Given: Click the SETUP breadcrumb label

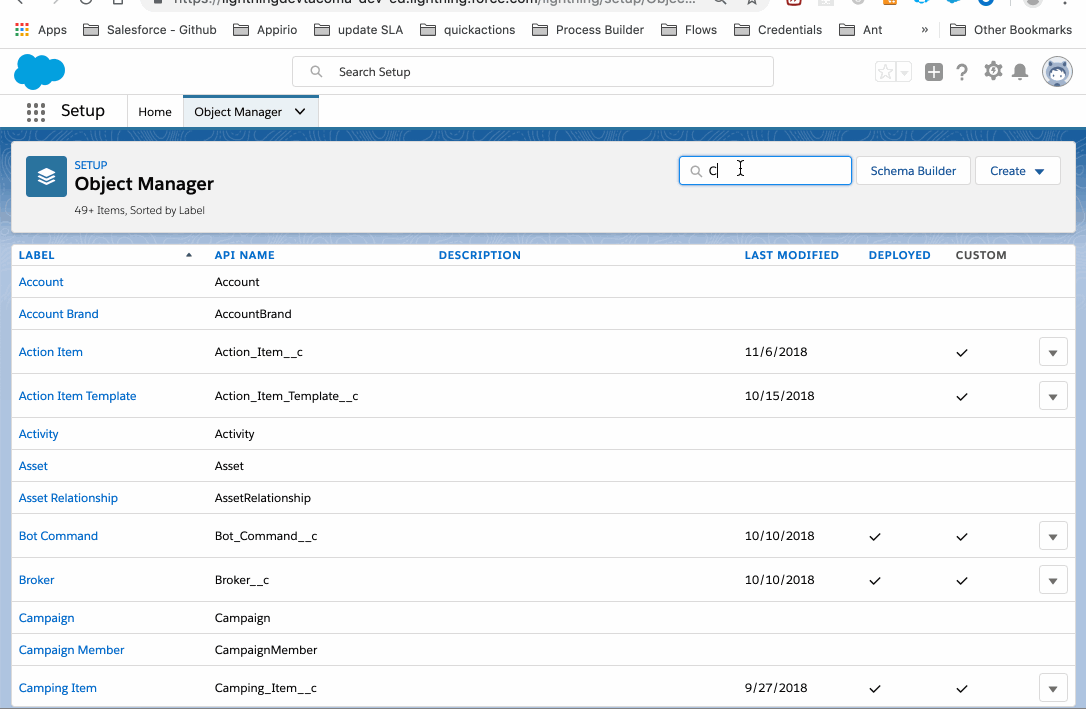Looking at the screenshot, I should click(91, 165).
